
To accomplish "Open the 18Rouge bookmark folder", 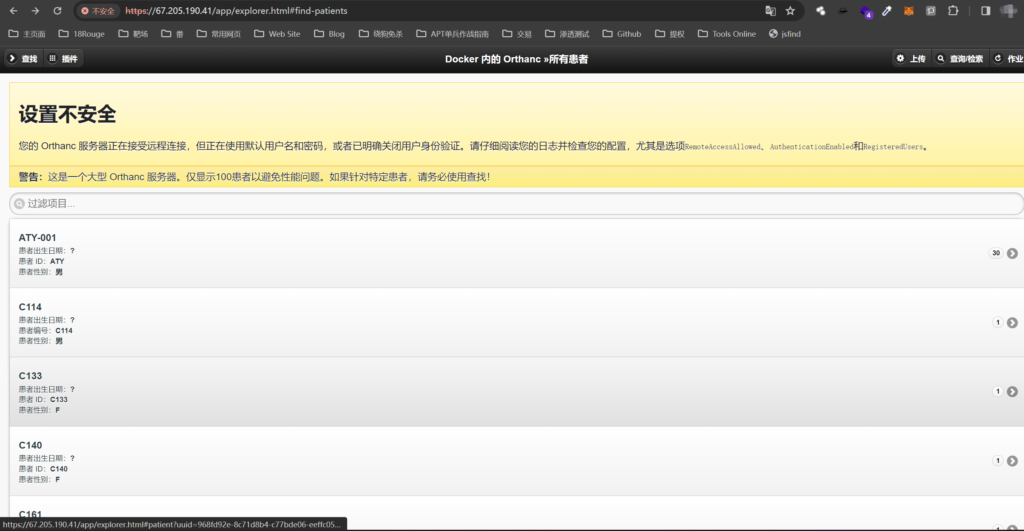I will tap(82, 34).
